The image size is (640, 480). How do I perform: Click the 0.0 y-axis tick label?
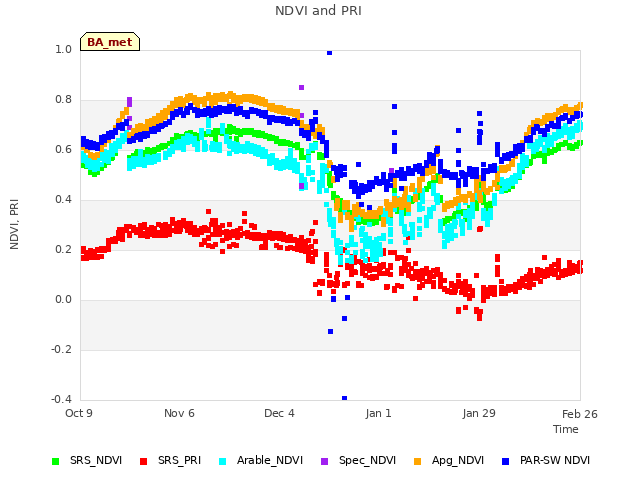click(63, 300)
